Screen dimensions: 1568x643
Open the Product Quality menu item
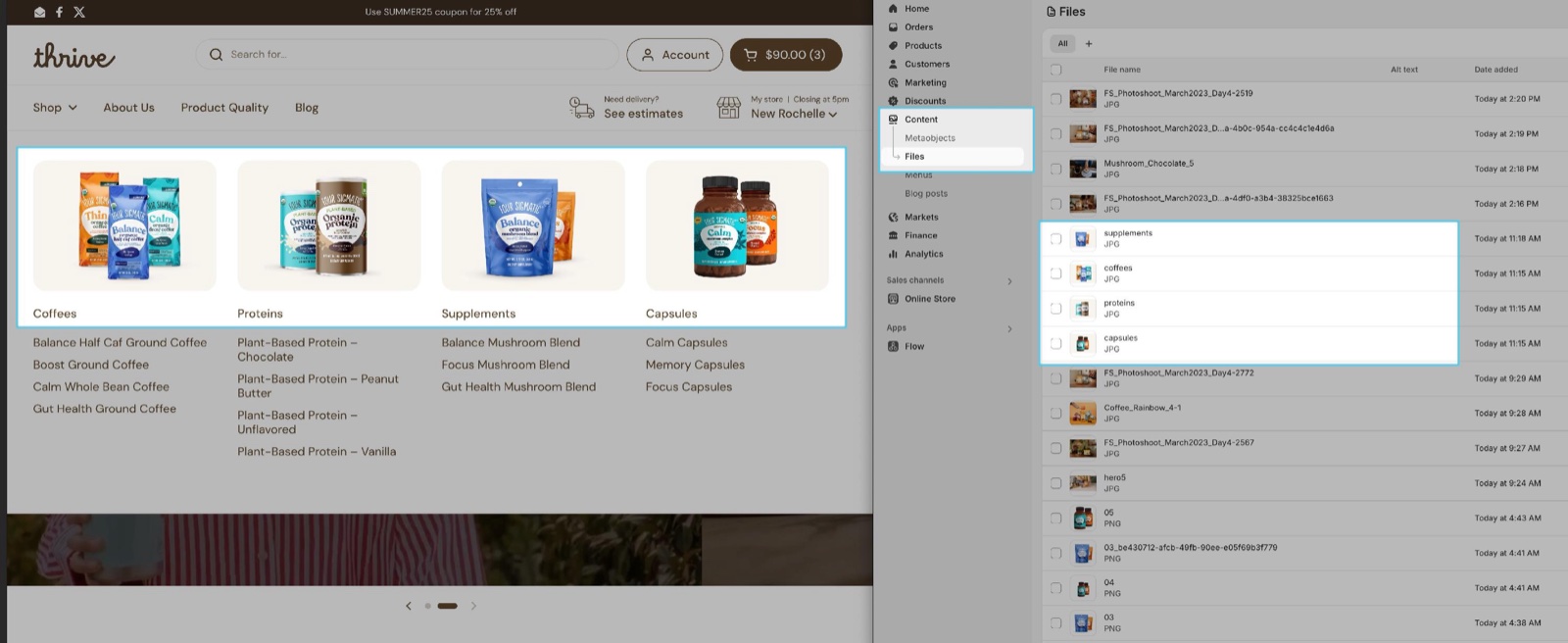tap(224, 108)
